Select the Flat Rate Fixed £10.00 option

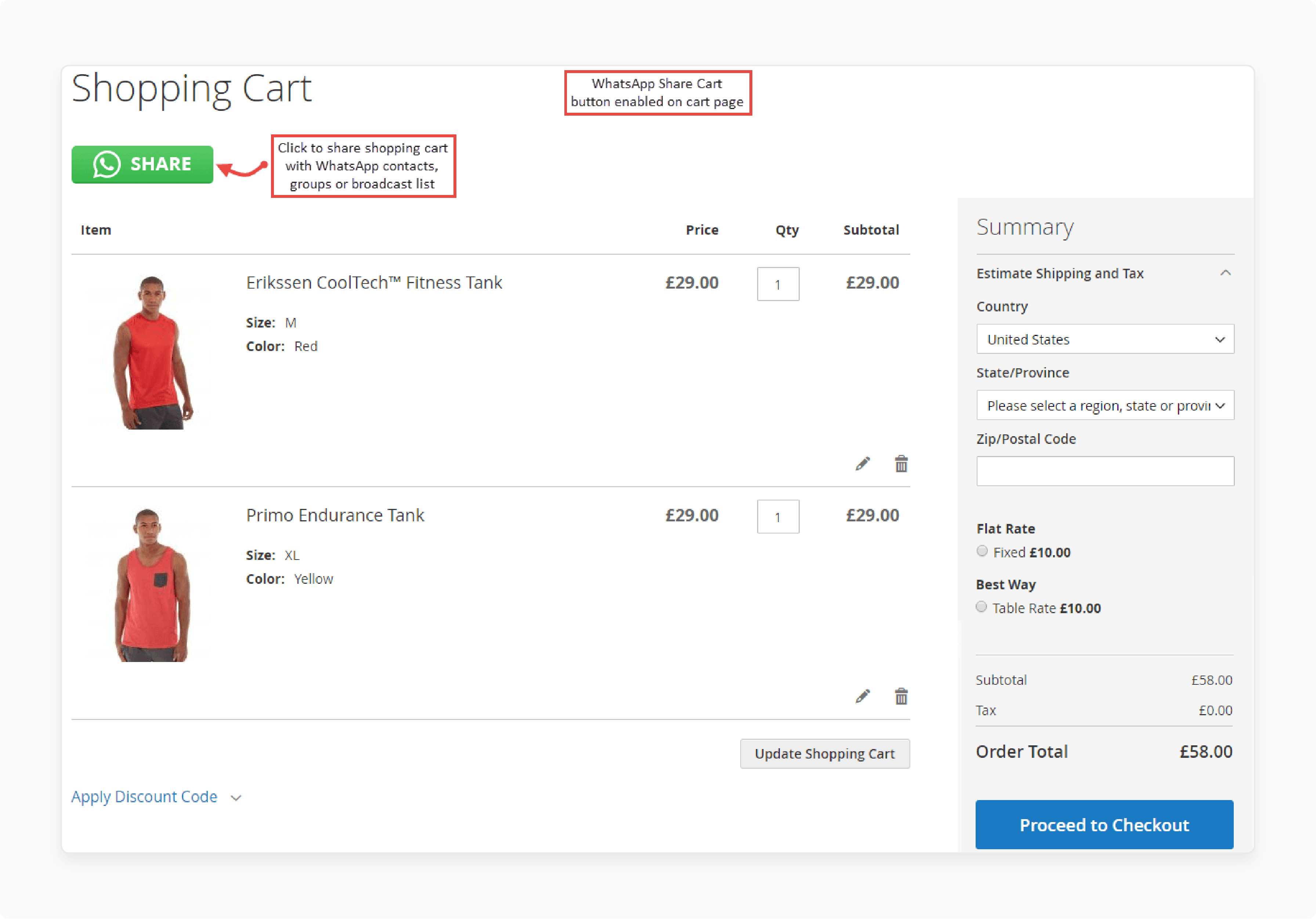pyautogui.click(x=982, y=551)
